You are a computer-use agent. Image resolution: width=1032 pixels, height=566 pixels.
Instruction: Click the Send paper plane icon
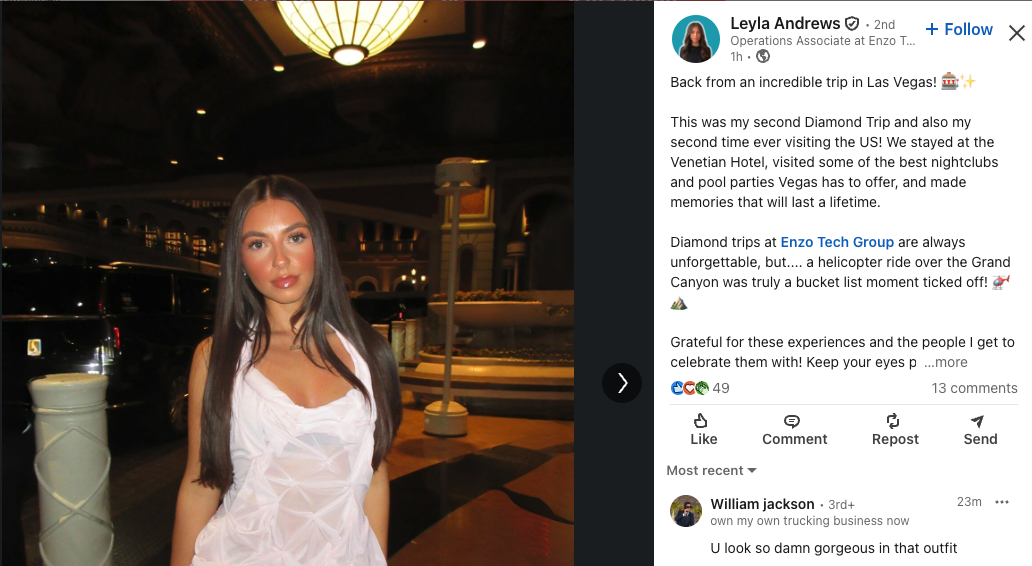[977, 421]
